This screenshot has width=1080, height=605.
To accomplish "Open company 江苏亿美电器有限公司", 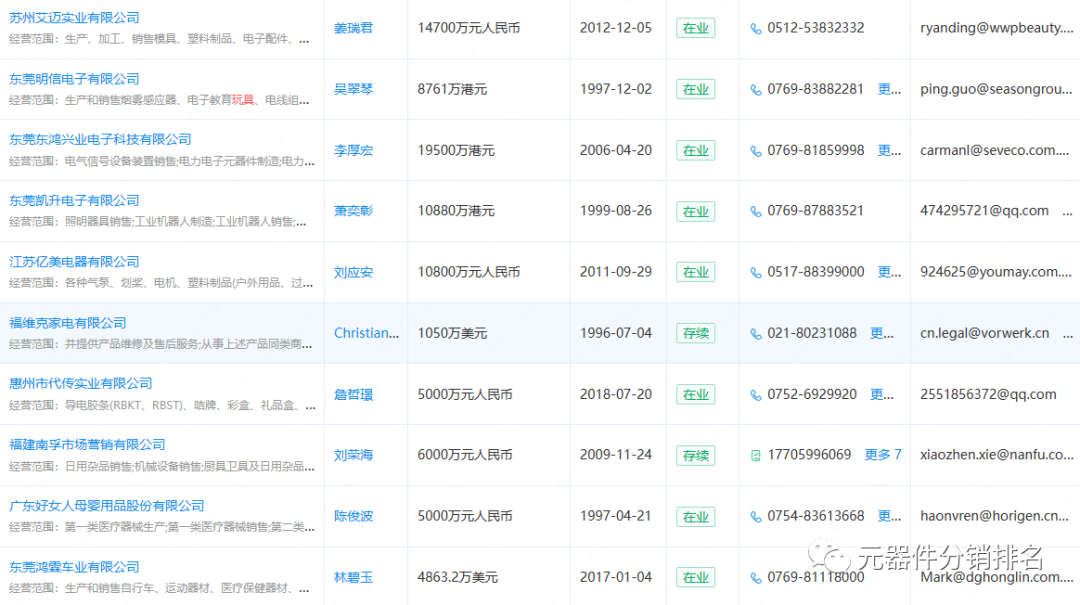I will [x=74, y=262].
